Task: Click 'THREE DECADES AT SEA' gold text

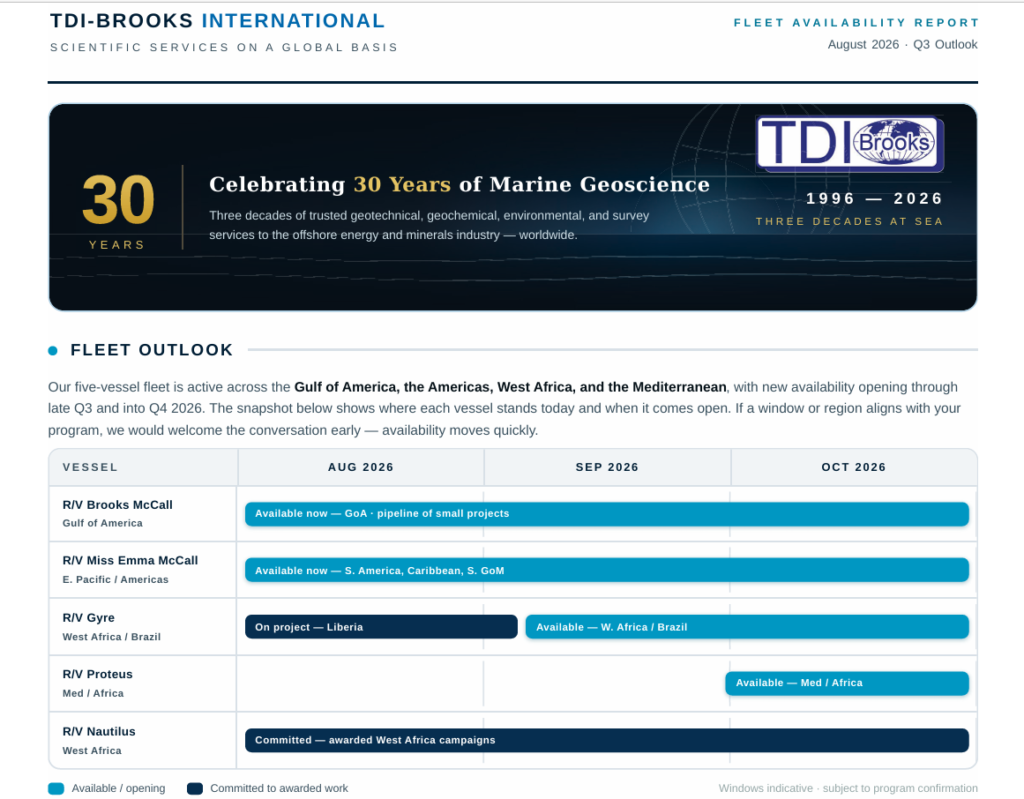Action: 850,221
